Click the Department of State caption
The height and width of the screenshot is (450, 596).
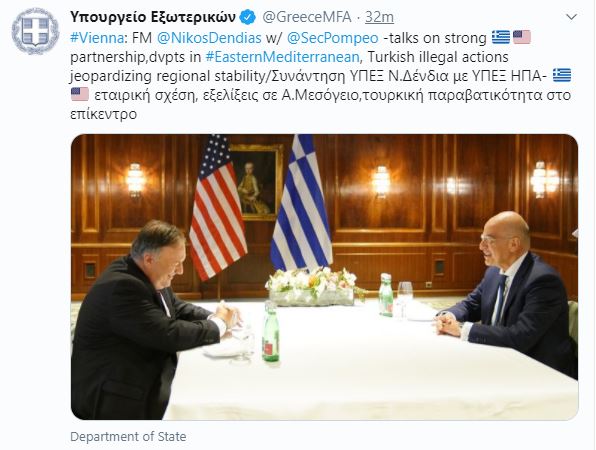[128, 436]
